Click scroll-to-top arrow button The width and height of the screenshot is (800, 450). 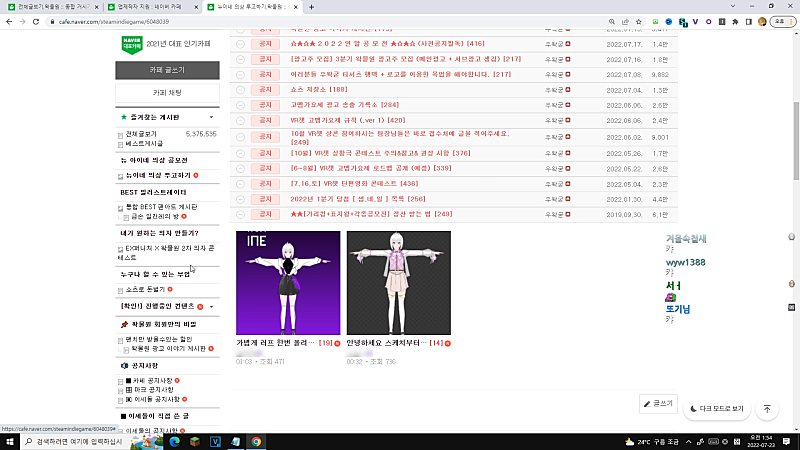coord(767,409)
